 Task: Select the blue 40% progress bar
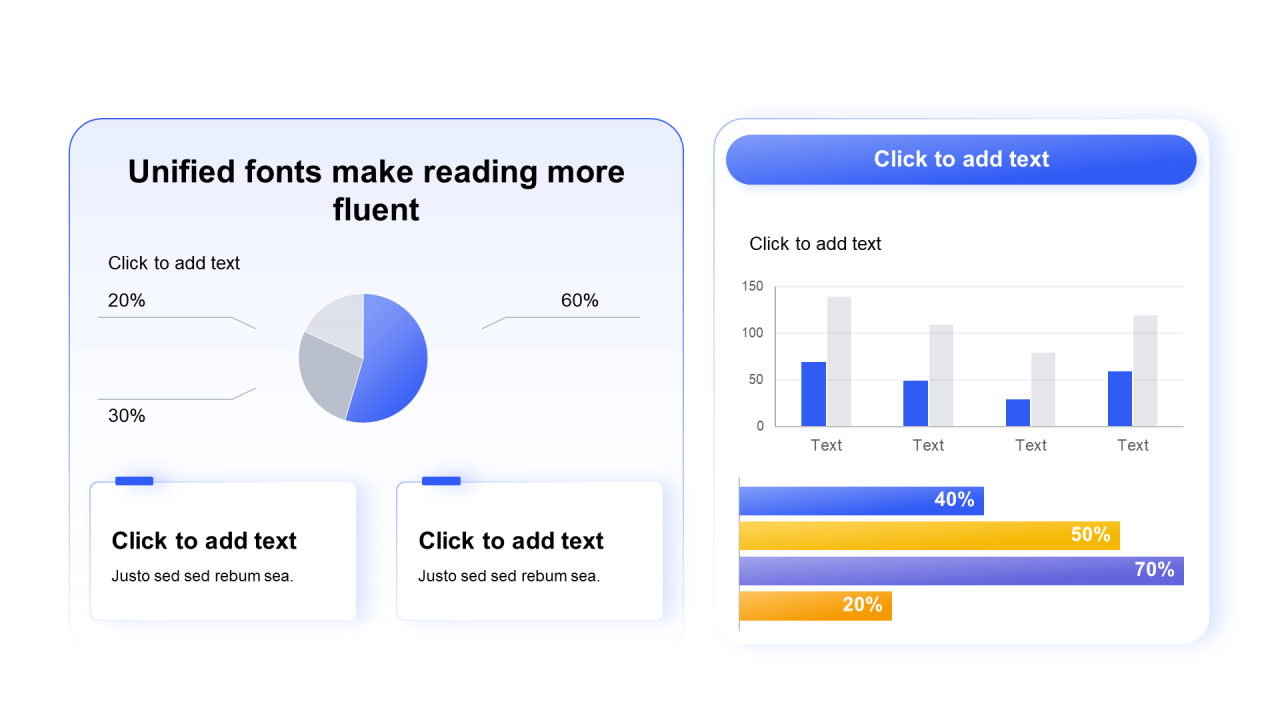(x=861, y=501)
